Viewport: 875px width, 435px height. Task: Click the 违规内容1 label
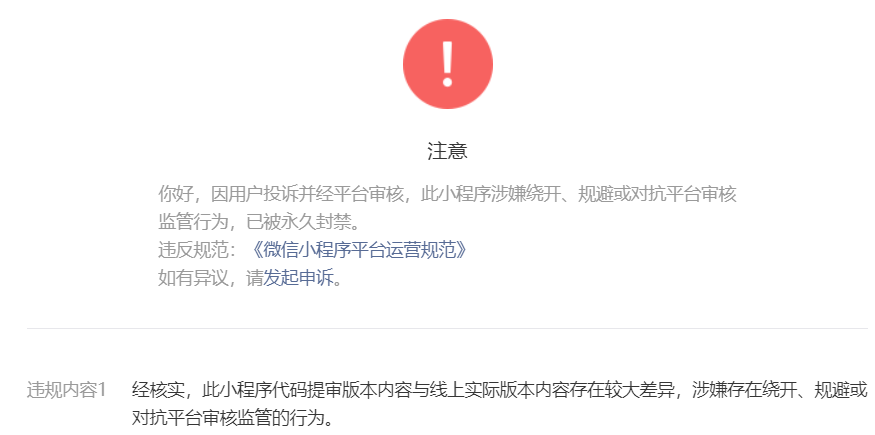[x=66, y=390]
